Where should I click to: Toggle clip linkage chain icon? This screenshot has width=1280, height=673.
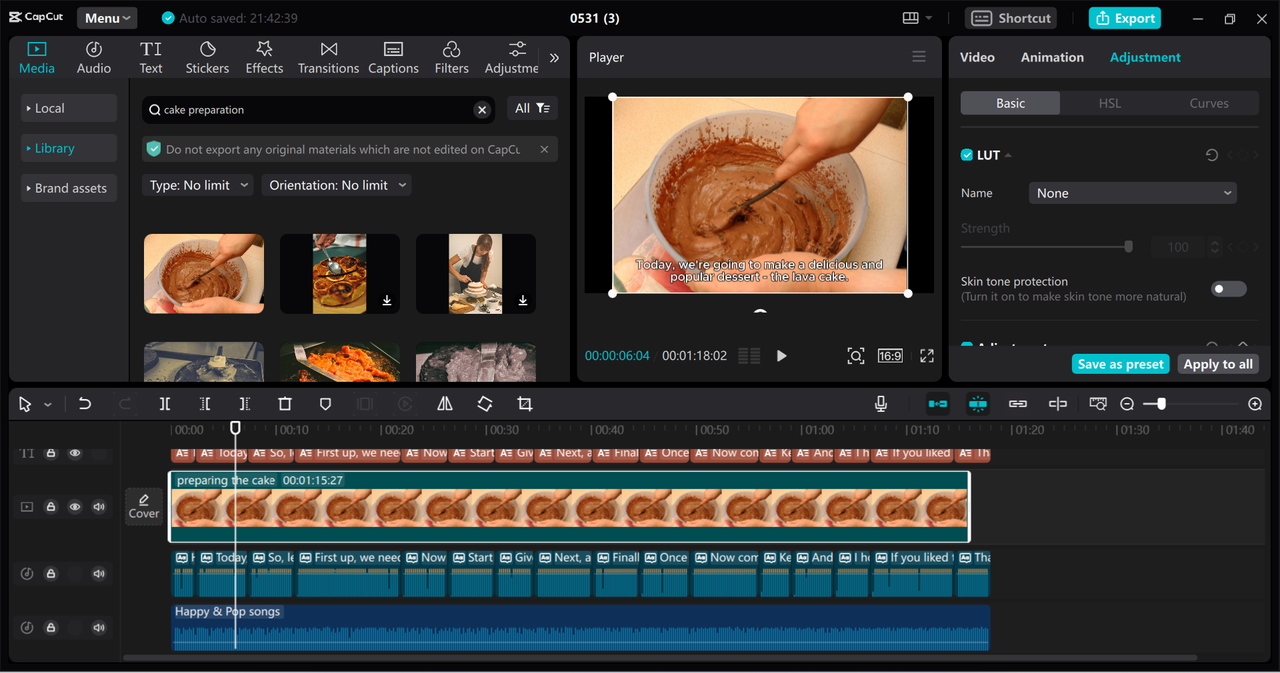point(1018,404)
